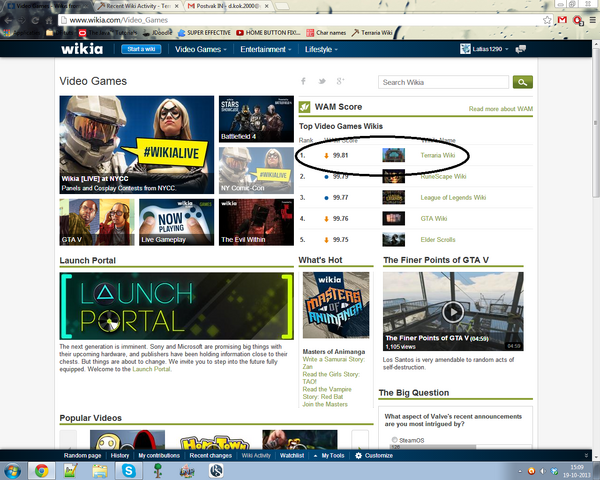This screenshot has height=480, width=600.
Task: Click the browser back arrow
Action: coord(8,20)
